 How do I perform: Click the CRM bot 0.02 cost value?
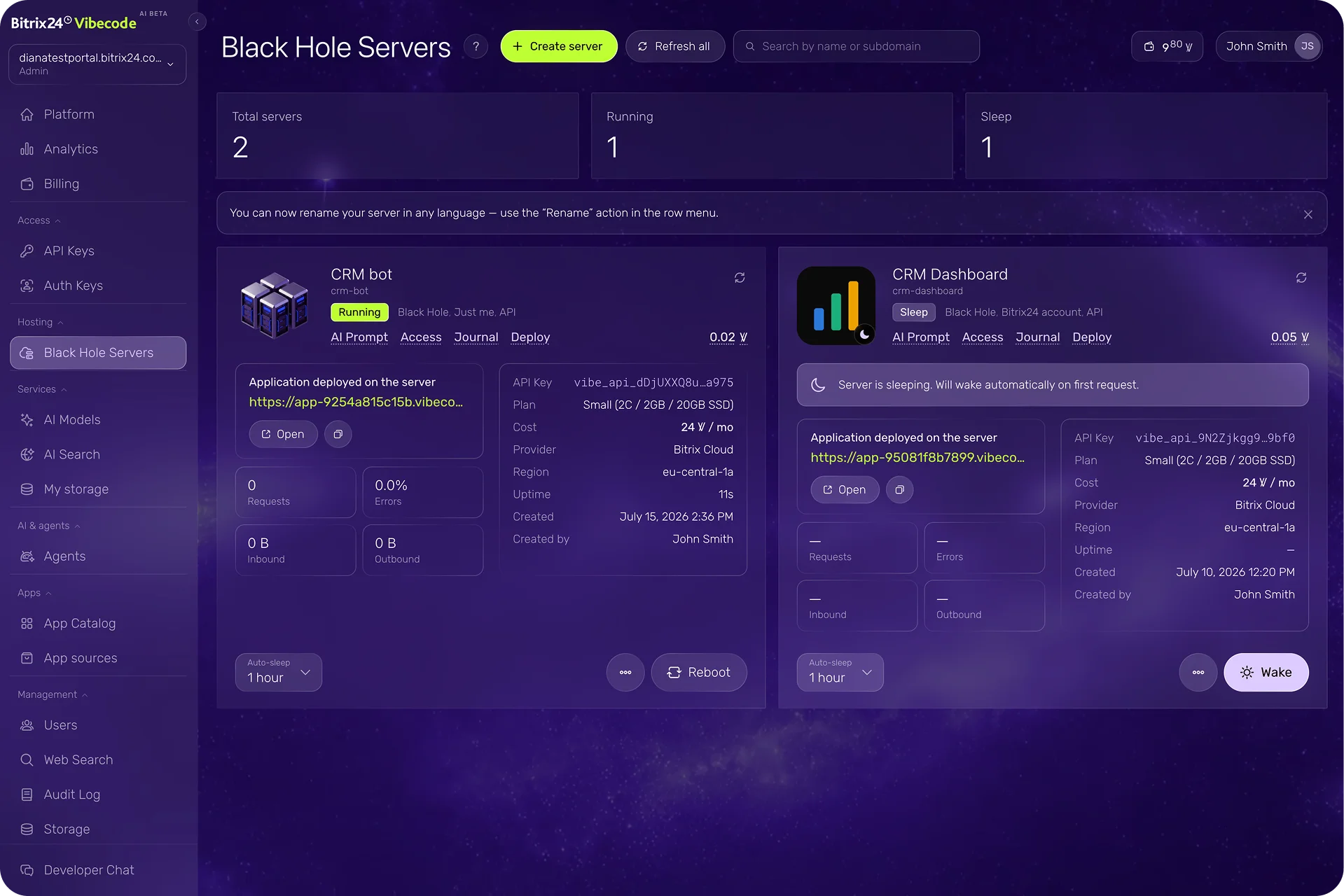(x=728, y=337)
